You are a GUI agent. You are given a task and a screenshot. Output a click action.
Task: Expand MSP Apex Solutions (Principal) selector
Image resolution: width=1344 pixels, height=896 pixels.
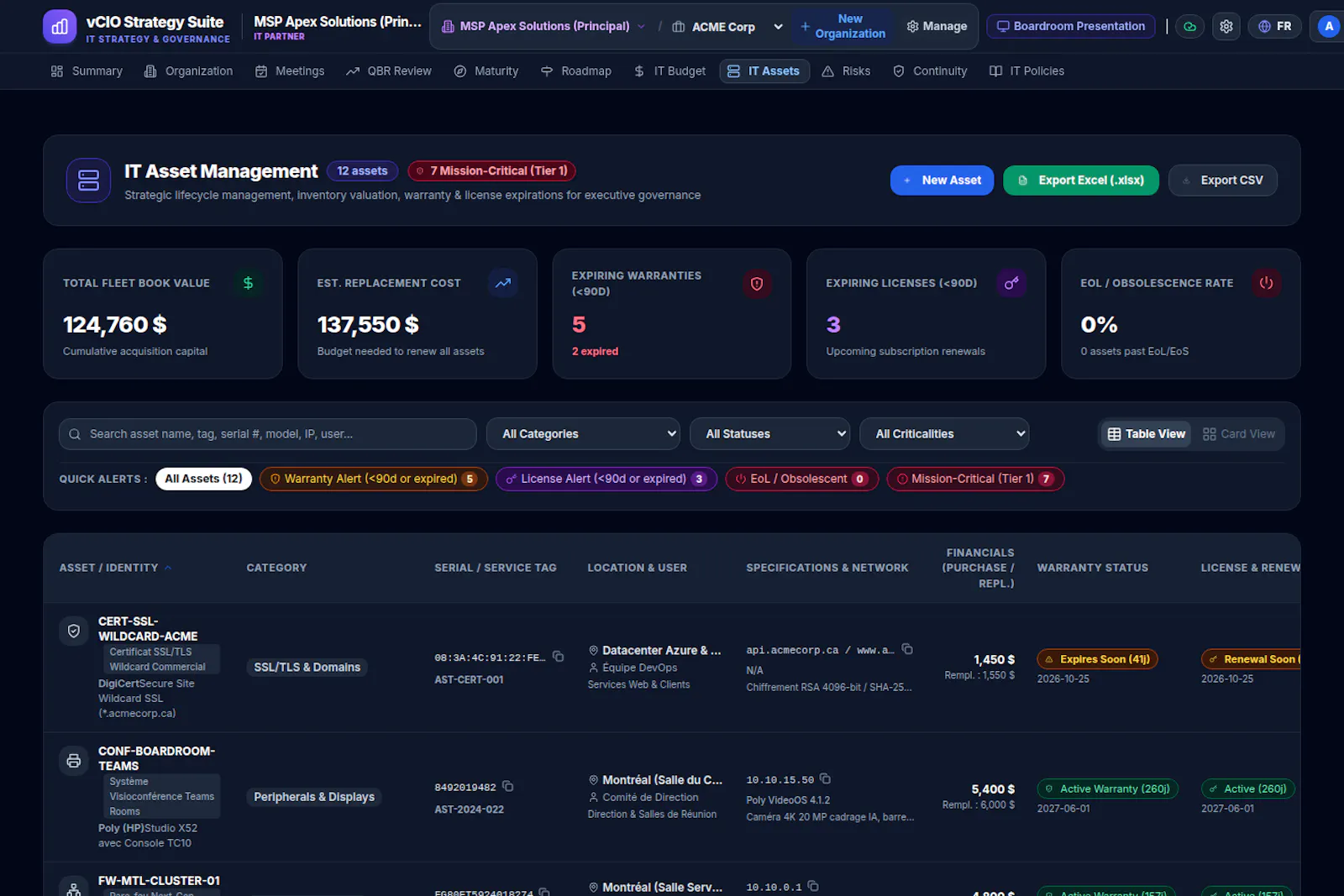point(543,27)
